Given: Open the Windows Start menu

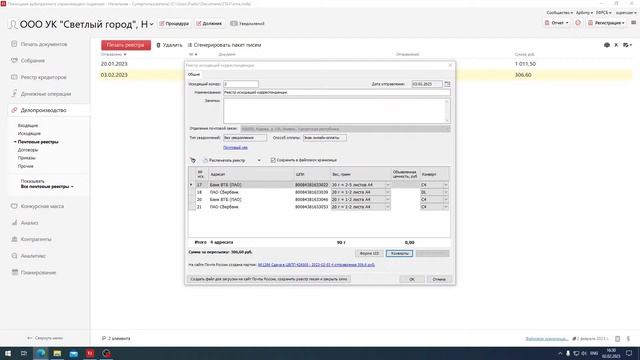Looking at the screenshot, I should pyautogui.click(x=8, y=353).
